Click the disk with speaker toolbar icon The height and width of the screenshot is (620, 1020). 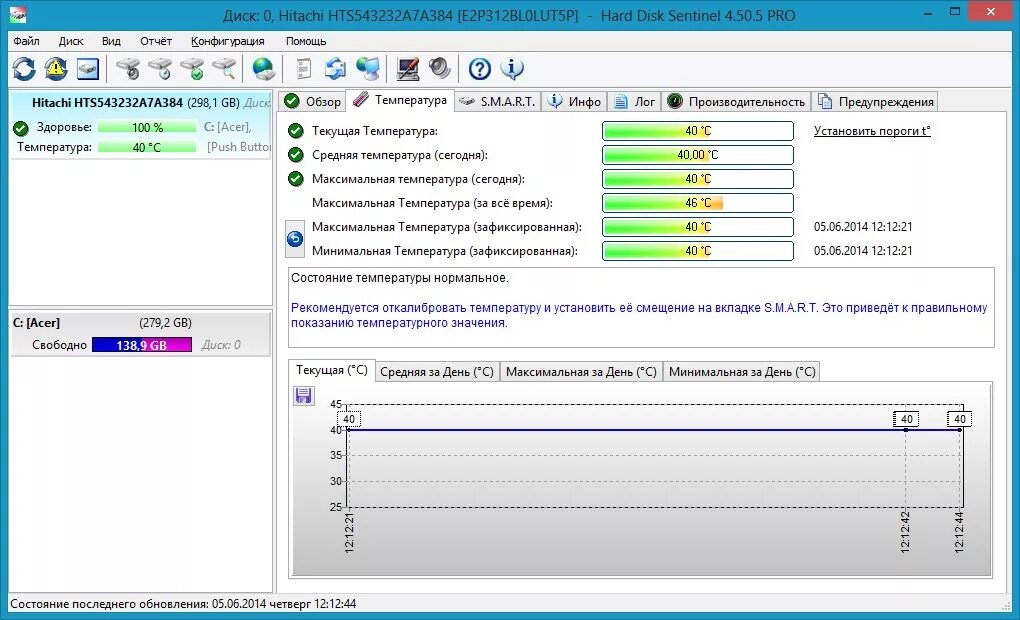point(128,68)
